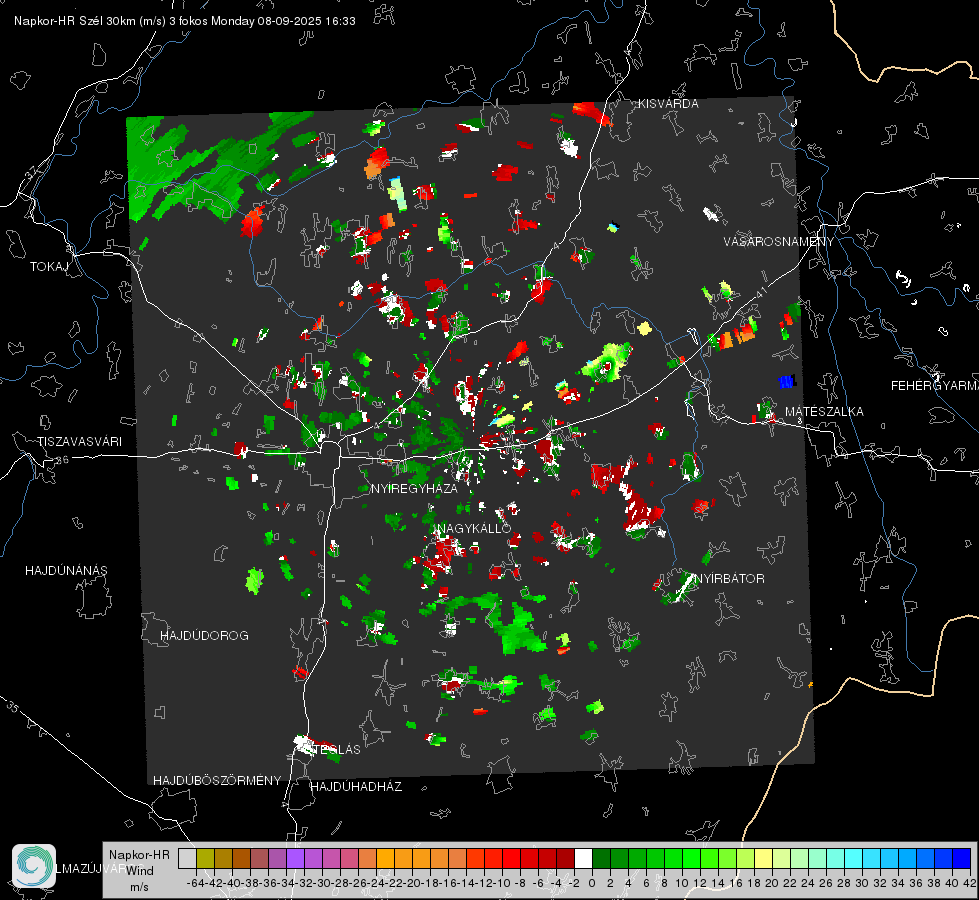The height and width of the screenshot is (900, 979).
Task: Click the MÁTÉSZALKA city label
Action: point(824,411)
